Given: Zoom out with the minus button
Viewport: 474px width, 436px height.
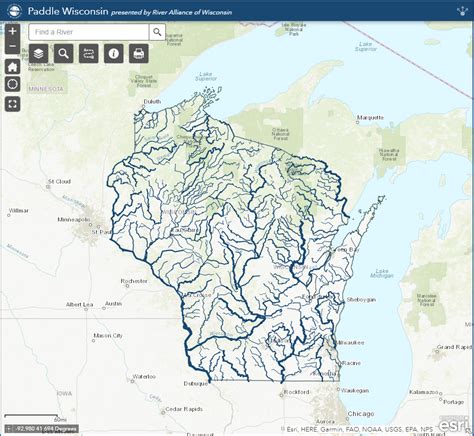Looking at the screenshot, I should (13, 46).
